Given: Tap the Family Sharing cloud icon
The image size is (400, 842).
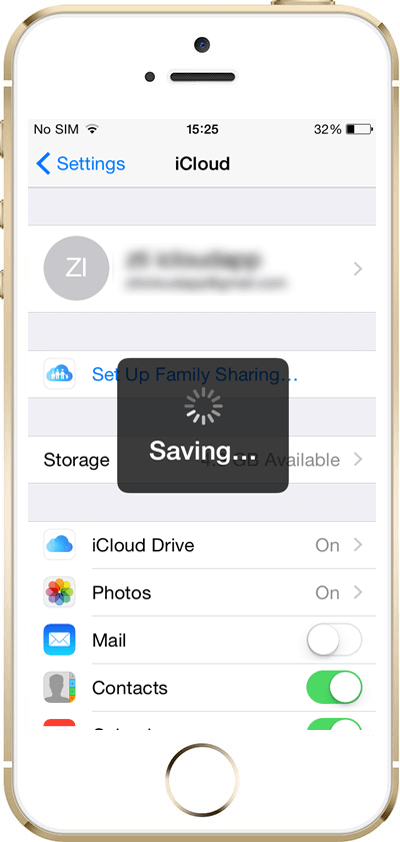Looking at the screenshot, I should tap(59, 374).
